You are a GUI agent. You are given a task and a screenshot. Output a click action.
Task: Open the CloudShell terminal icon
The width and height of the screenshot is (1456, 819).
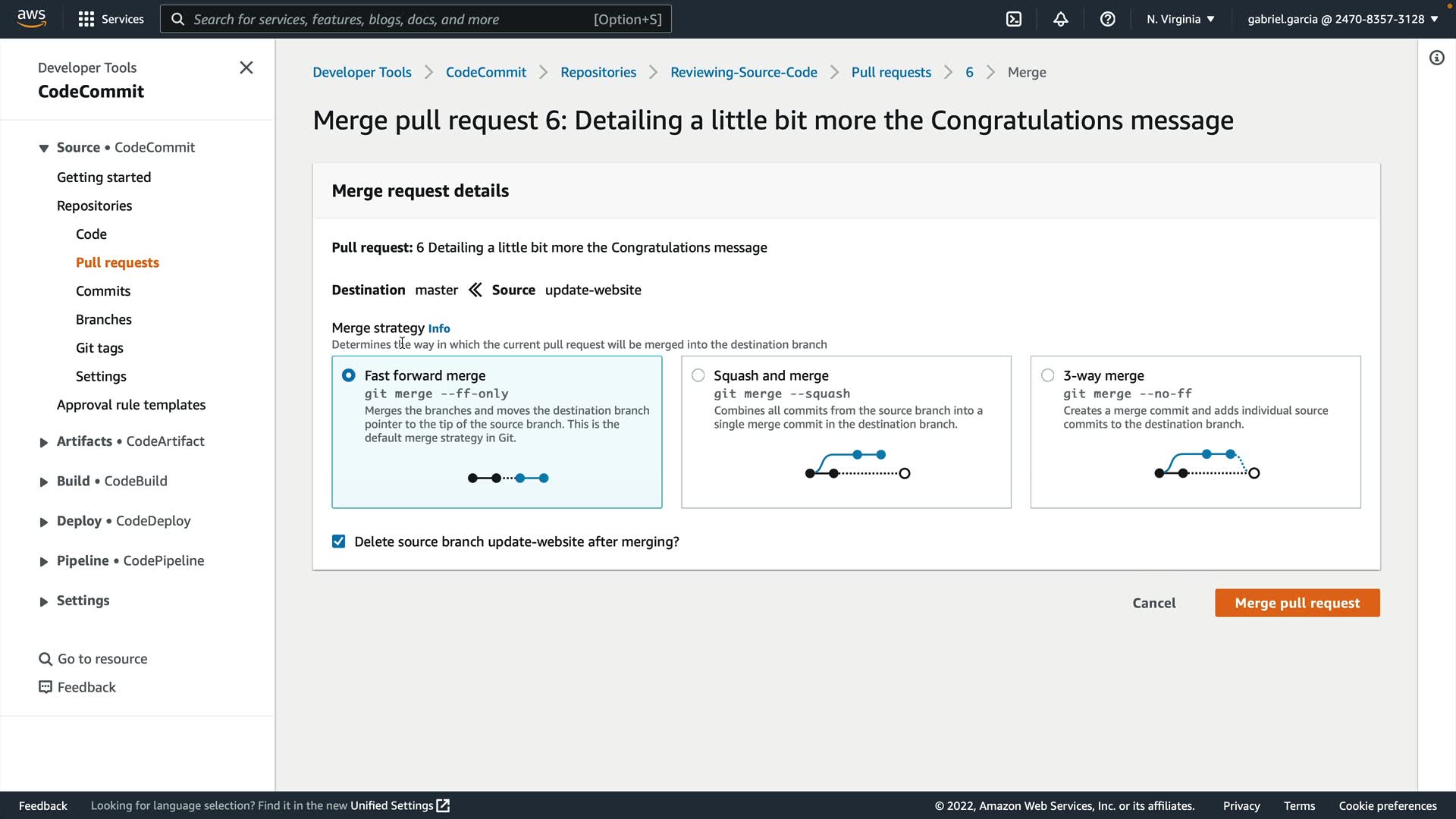1014,19
